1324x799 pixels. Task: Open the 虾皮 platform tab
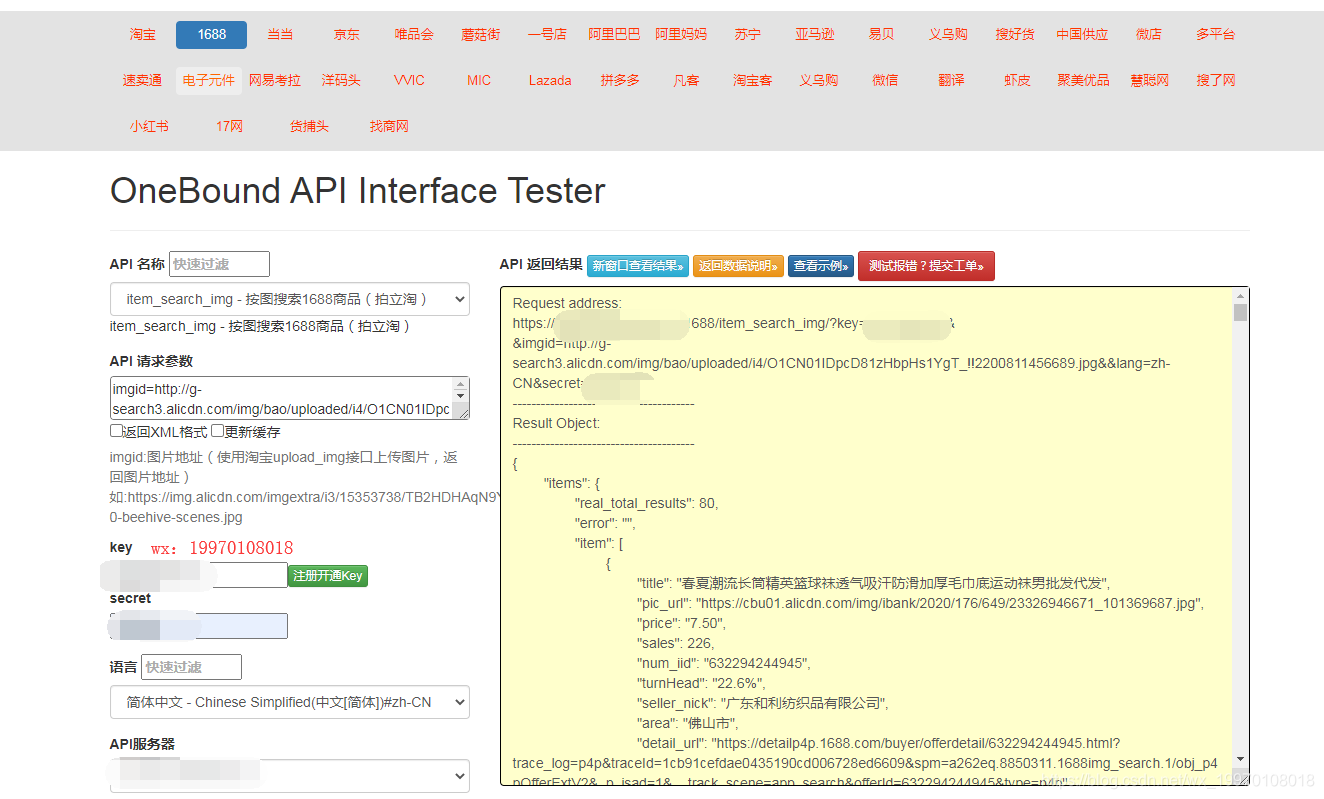1017,80
